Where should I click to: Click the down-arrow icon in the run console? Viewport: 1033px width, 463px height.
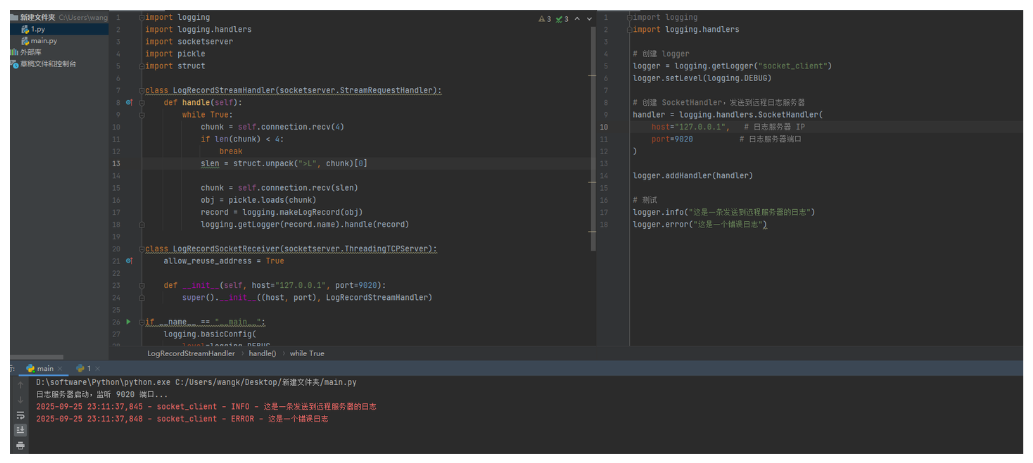pyautogui.click(x=18, y=398)
